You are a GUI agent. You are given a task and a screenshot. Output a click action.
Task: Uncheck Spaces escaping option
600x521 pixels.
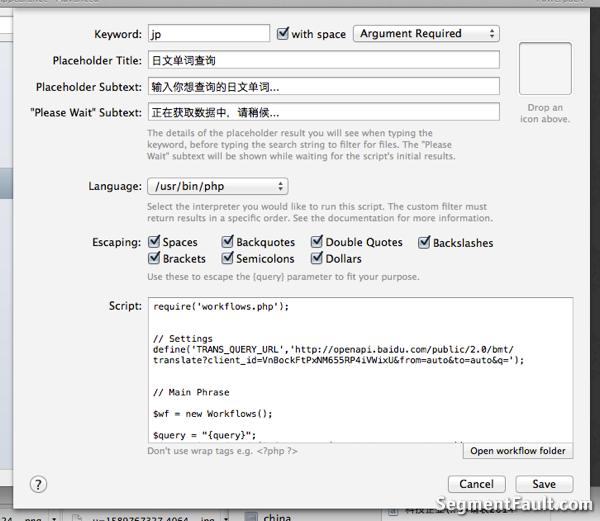[x=154, y=241]
